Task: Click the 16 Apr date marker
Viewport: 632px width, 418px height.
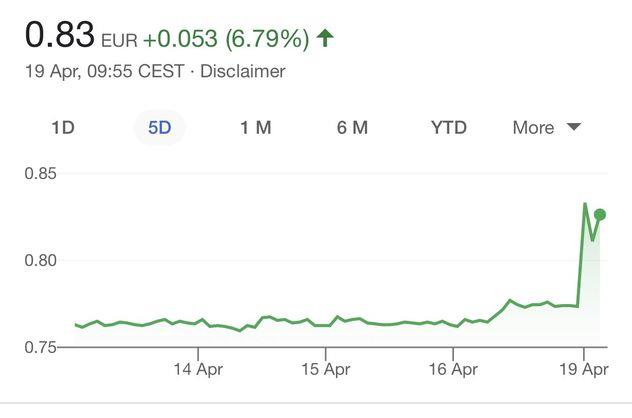Action: [x=452, y=369]
